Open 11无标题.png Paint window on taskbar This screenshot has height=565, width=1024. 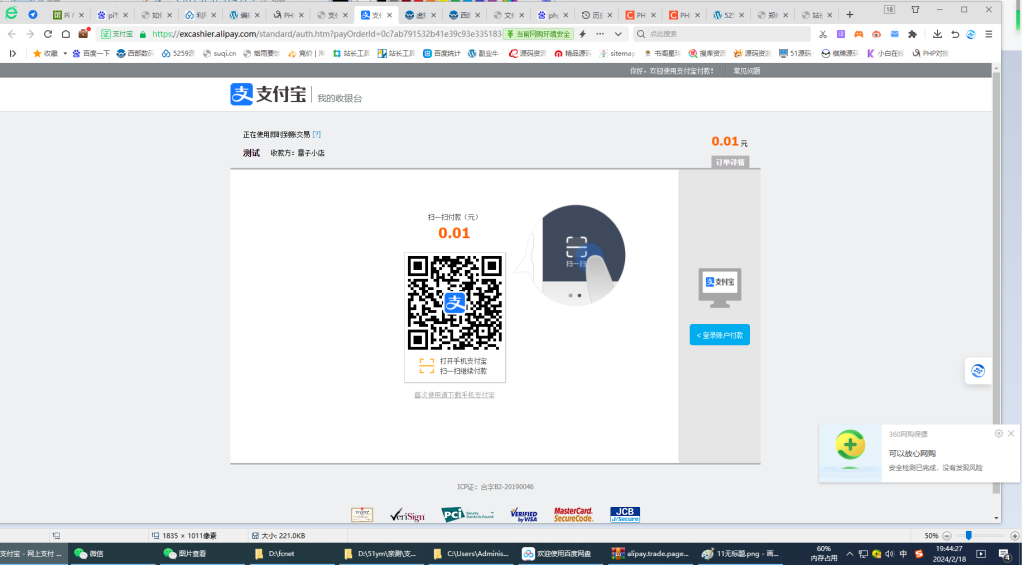739,553
